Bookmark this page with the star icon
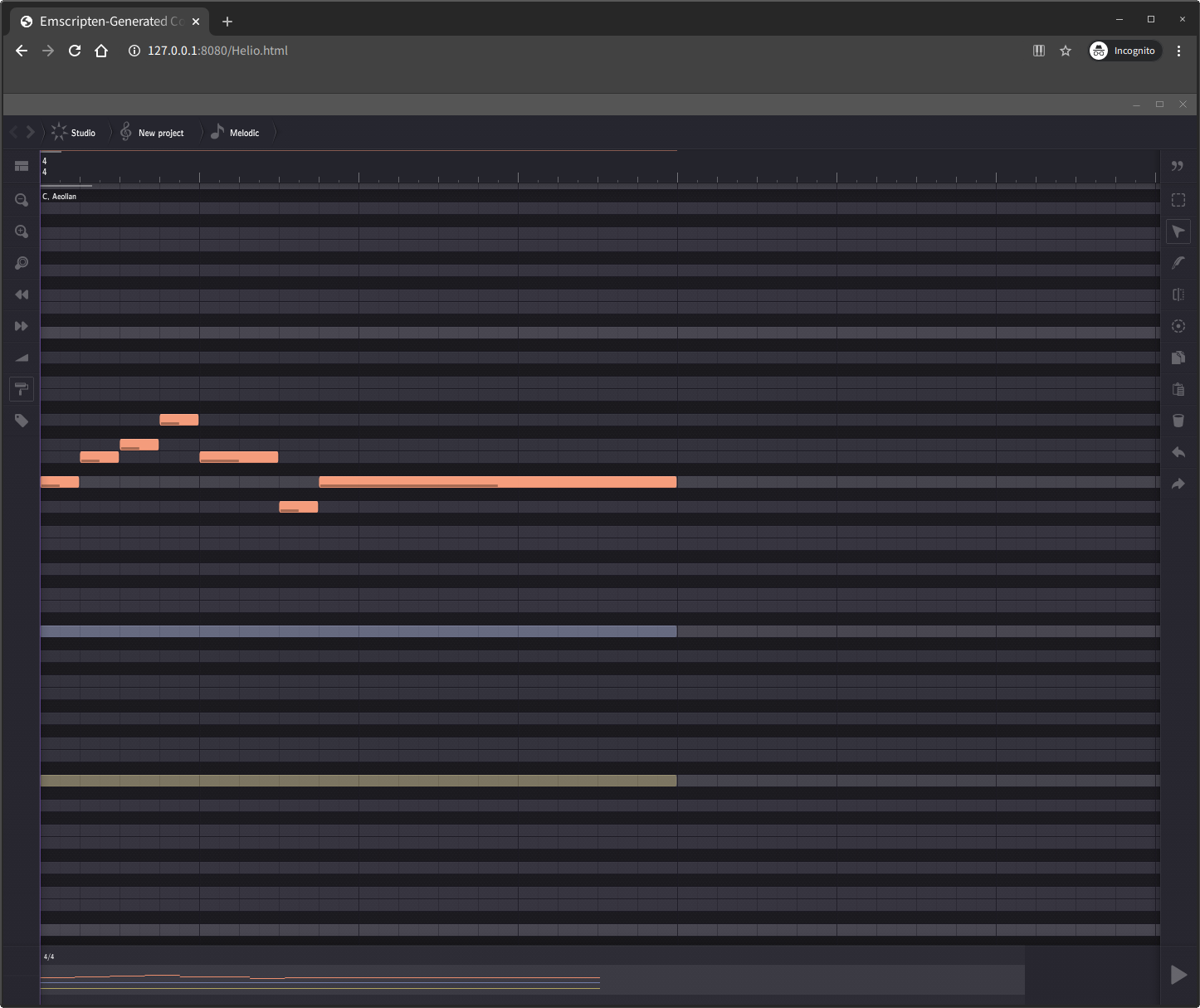Screen dimensions: 1200x1008 [x=1066, y=51]
